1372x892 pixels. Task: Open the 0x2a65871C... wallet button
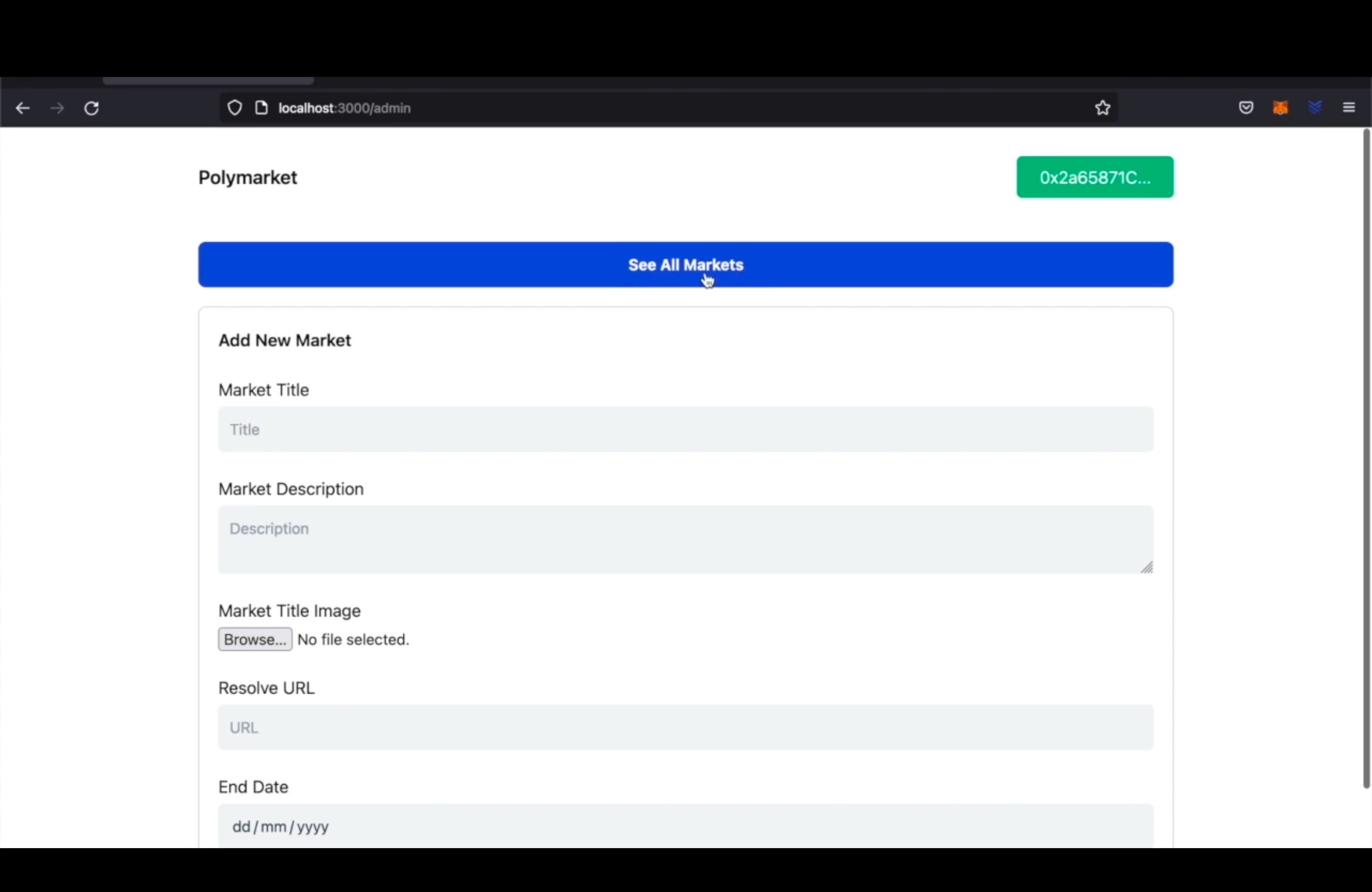click(x=1095, y=177)
